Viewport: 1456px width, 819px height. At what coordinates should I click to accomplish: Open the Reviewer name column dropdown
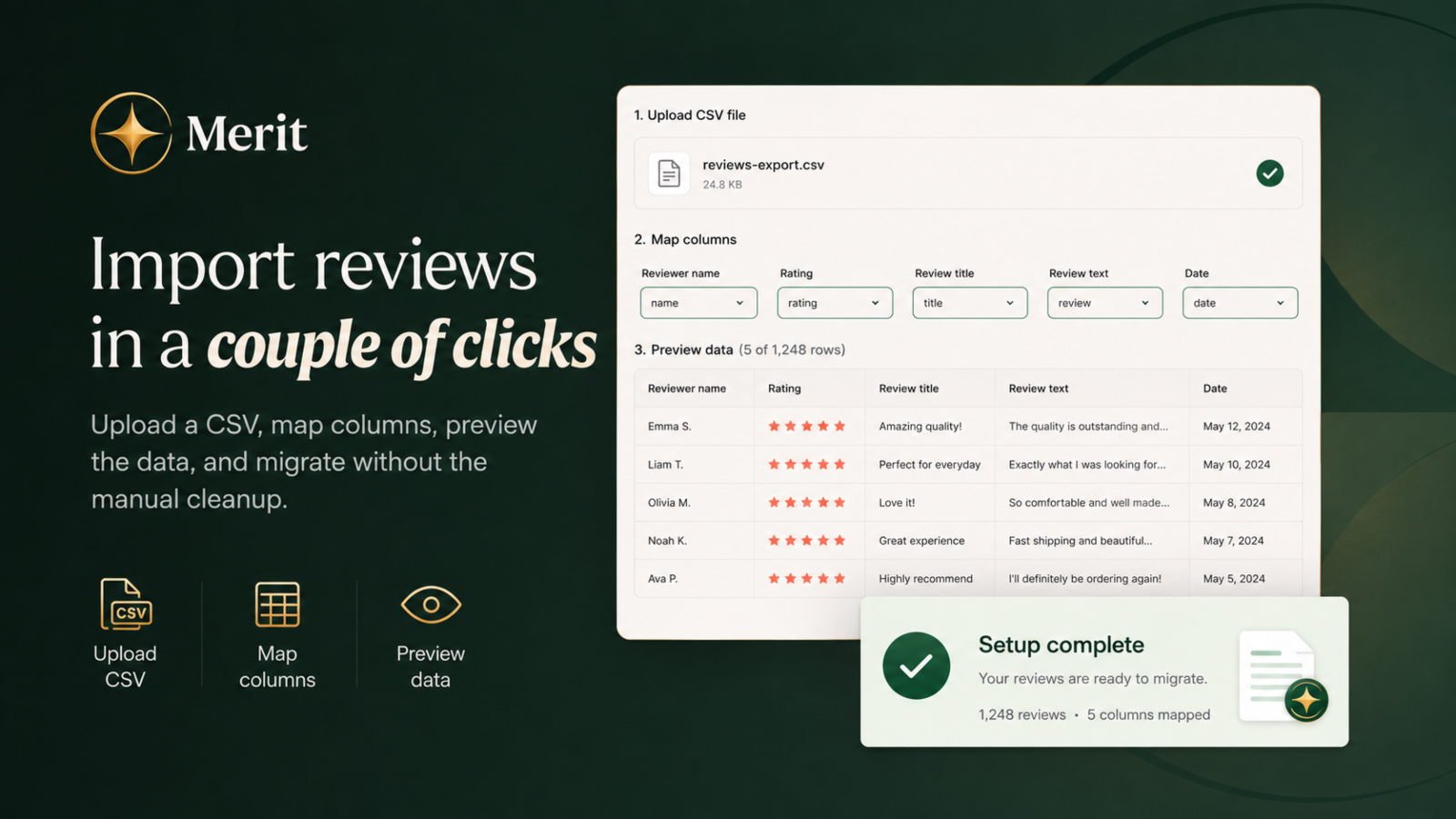(699, 303)
